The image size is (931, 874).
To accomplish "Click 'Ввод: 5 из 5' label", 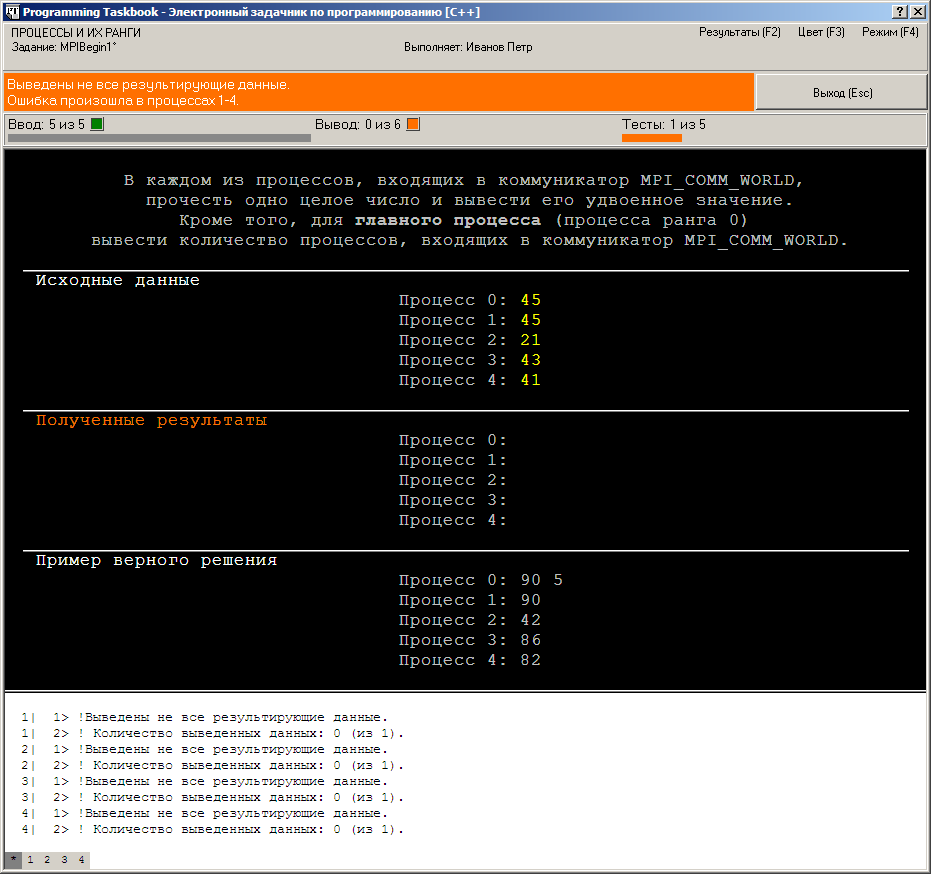I will click(x=46, y=125).
